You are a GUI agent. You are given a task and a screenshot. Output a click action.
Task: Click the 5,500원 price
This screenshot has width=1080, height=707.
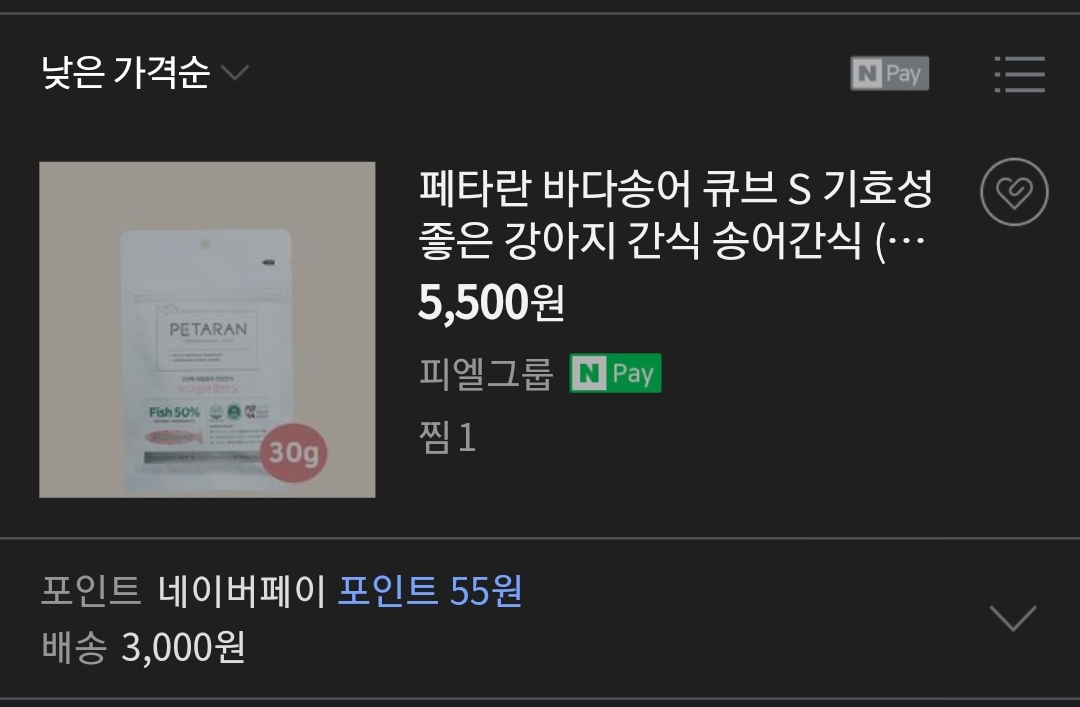491,303
